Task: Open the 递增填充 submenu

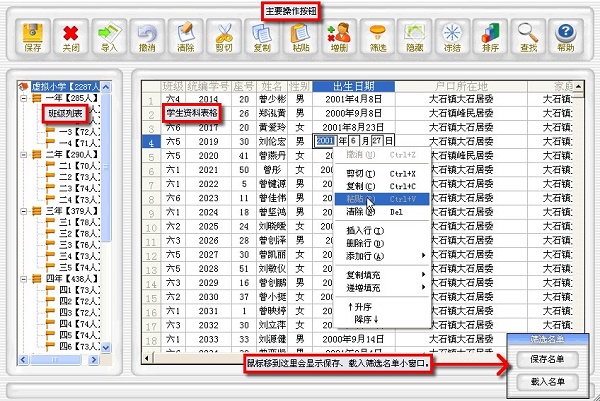Action: click(382, 287)
